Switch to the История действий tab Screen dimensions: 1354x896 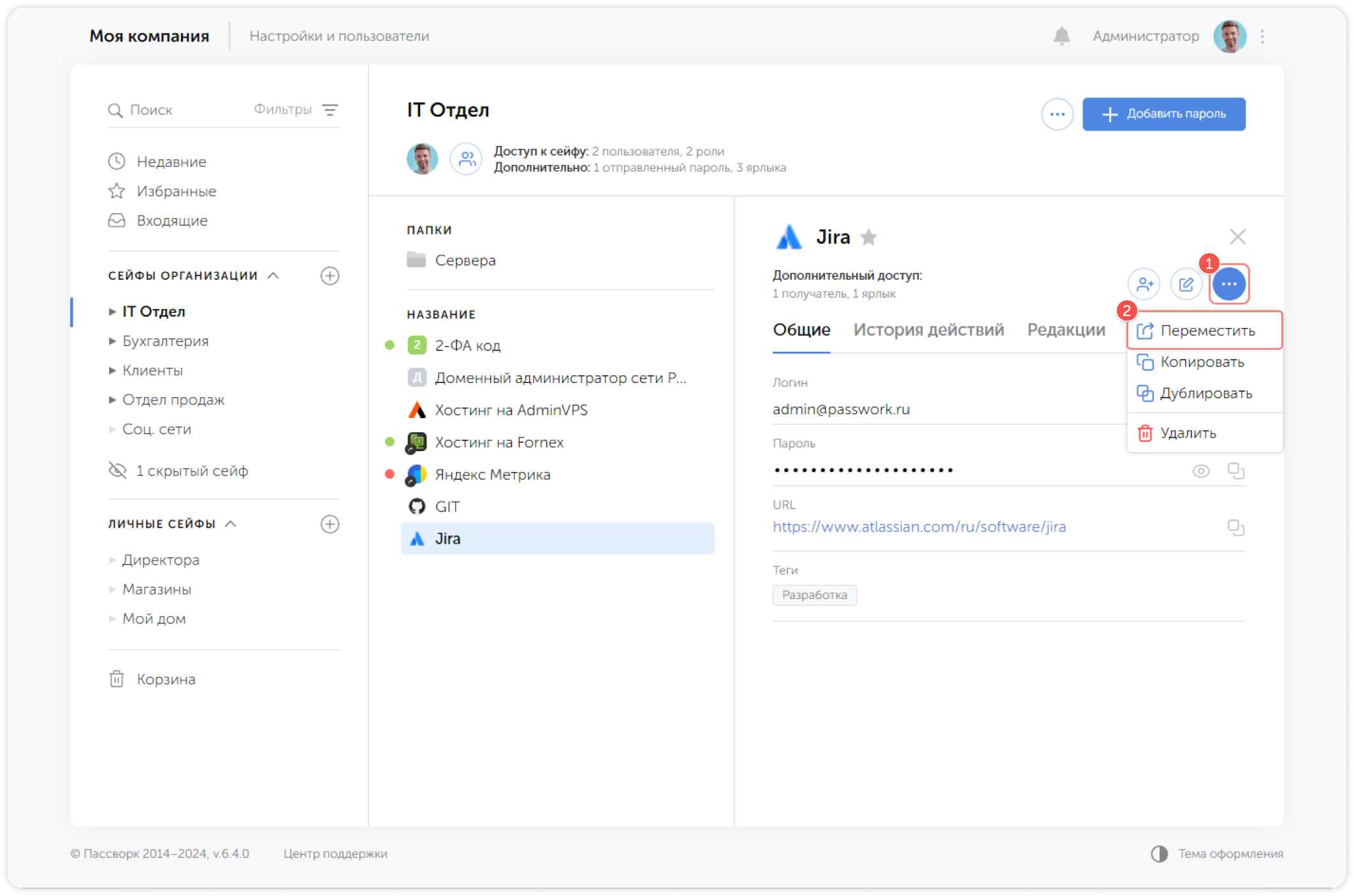click(928, 330)
